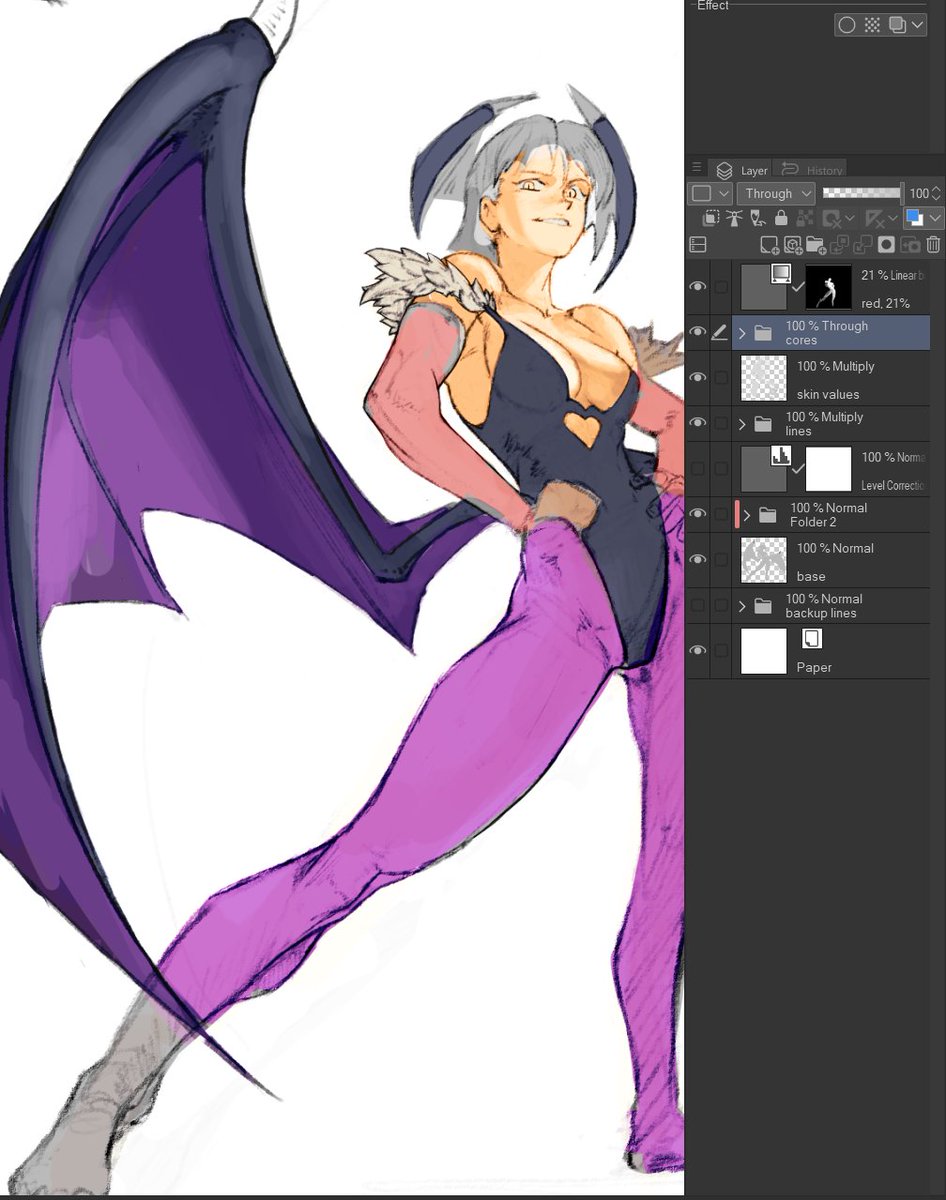Image resolution: width=946 pixels, height=1200 pixels.
Task: Show the backup lines folder
Action: tap(698, 605)
